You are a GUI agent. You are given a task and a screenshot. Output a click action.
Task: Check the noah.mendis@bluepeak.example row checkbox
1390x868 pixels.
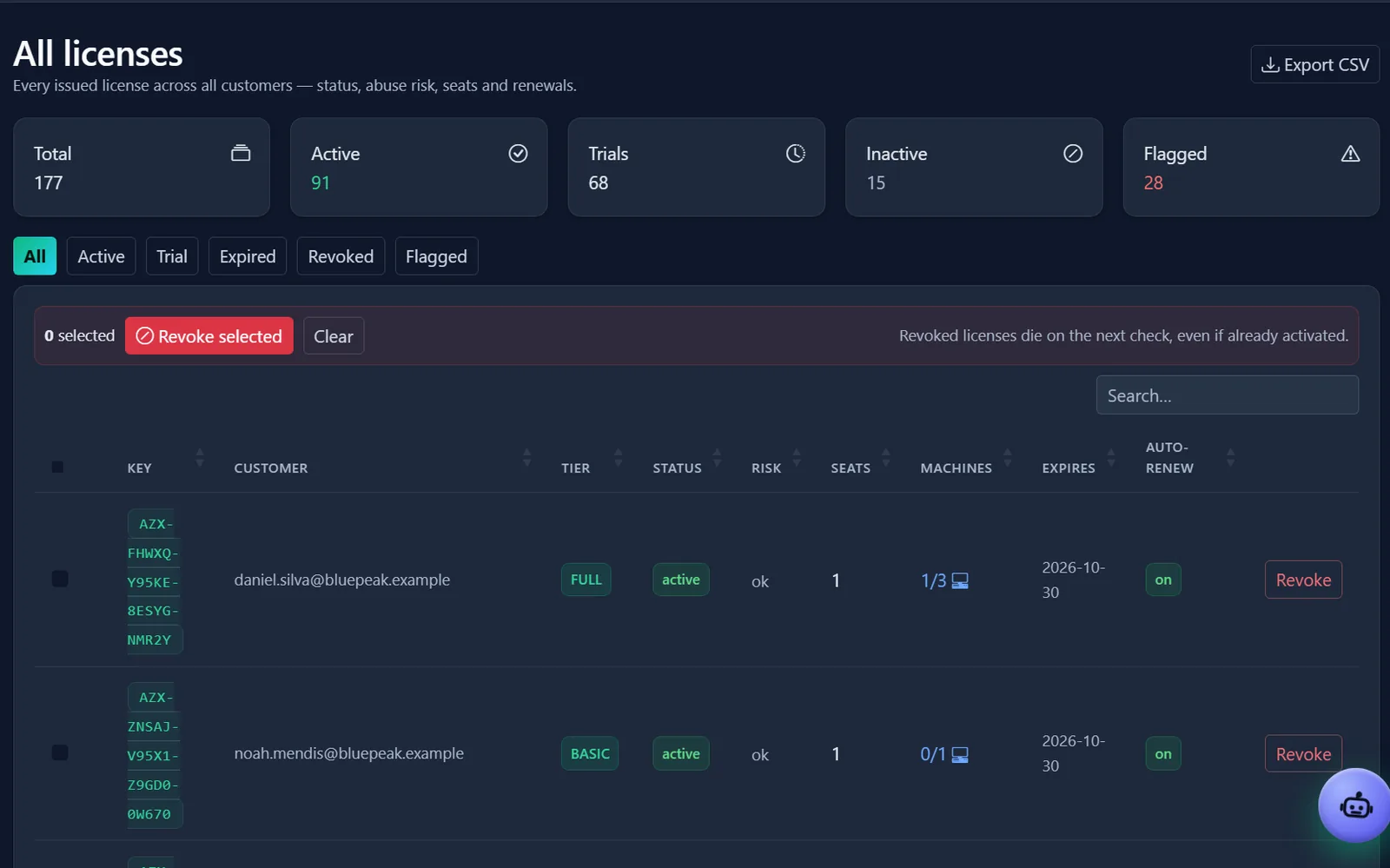[60, 752]
